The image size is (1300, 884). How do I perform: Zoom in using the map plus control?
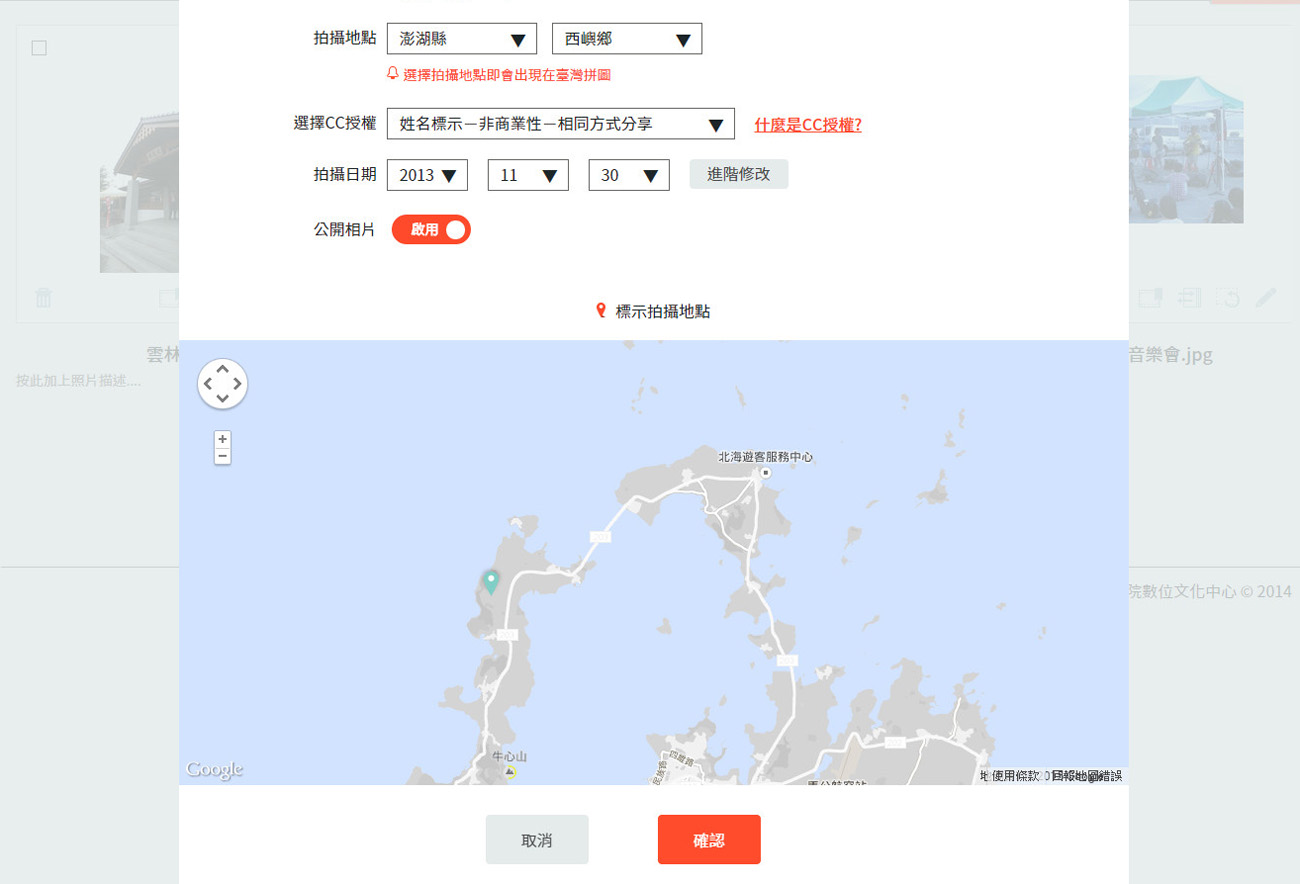click(222, 438)
